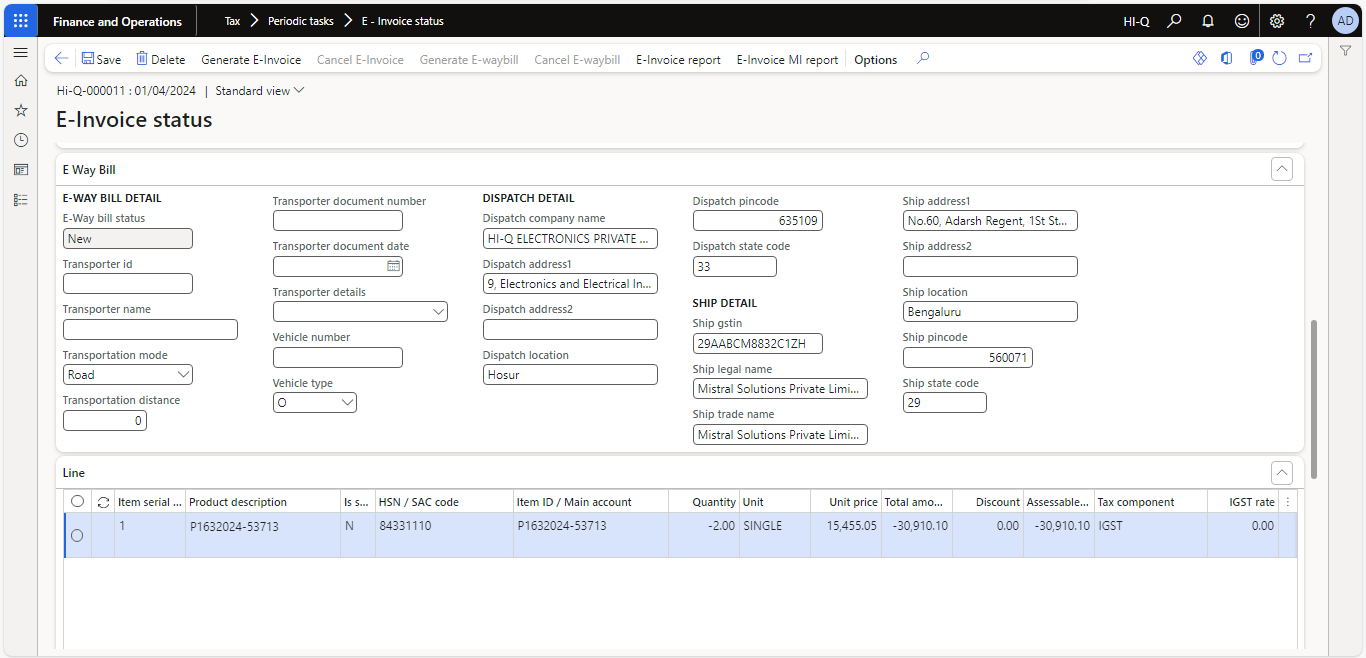Click the E-Invoice report button
The width and height of the screenshot is (1366, 658).
pyautogui.click(x=678, y=60)
